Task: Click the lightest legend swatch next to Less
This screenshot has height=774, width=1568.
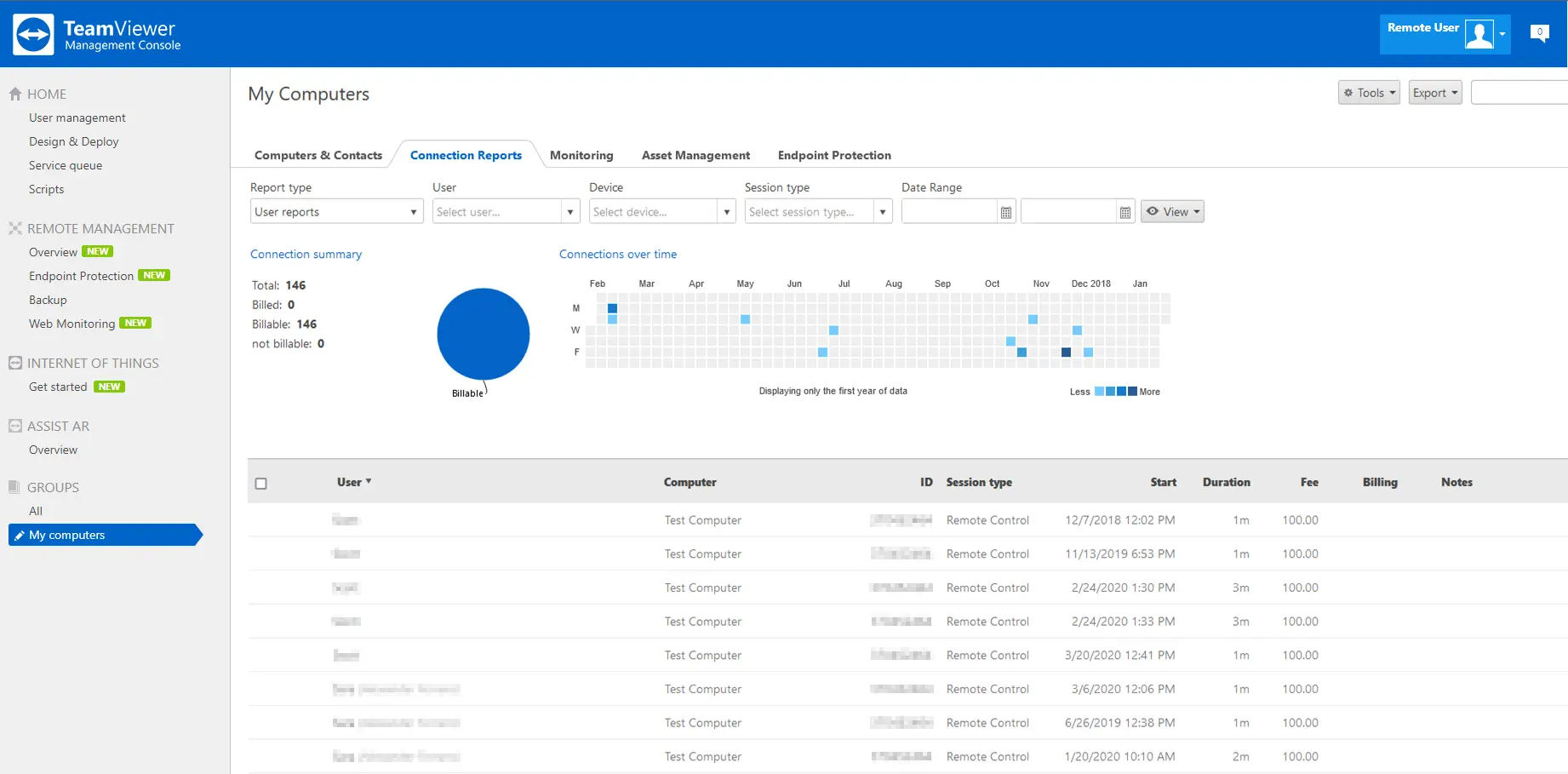Action: 1099,392
